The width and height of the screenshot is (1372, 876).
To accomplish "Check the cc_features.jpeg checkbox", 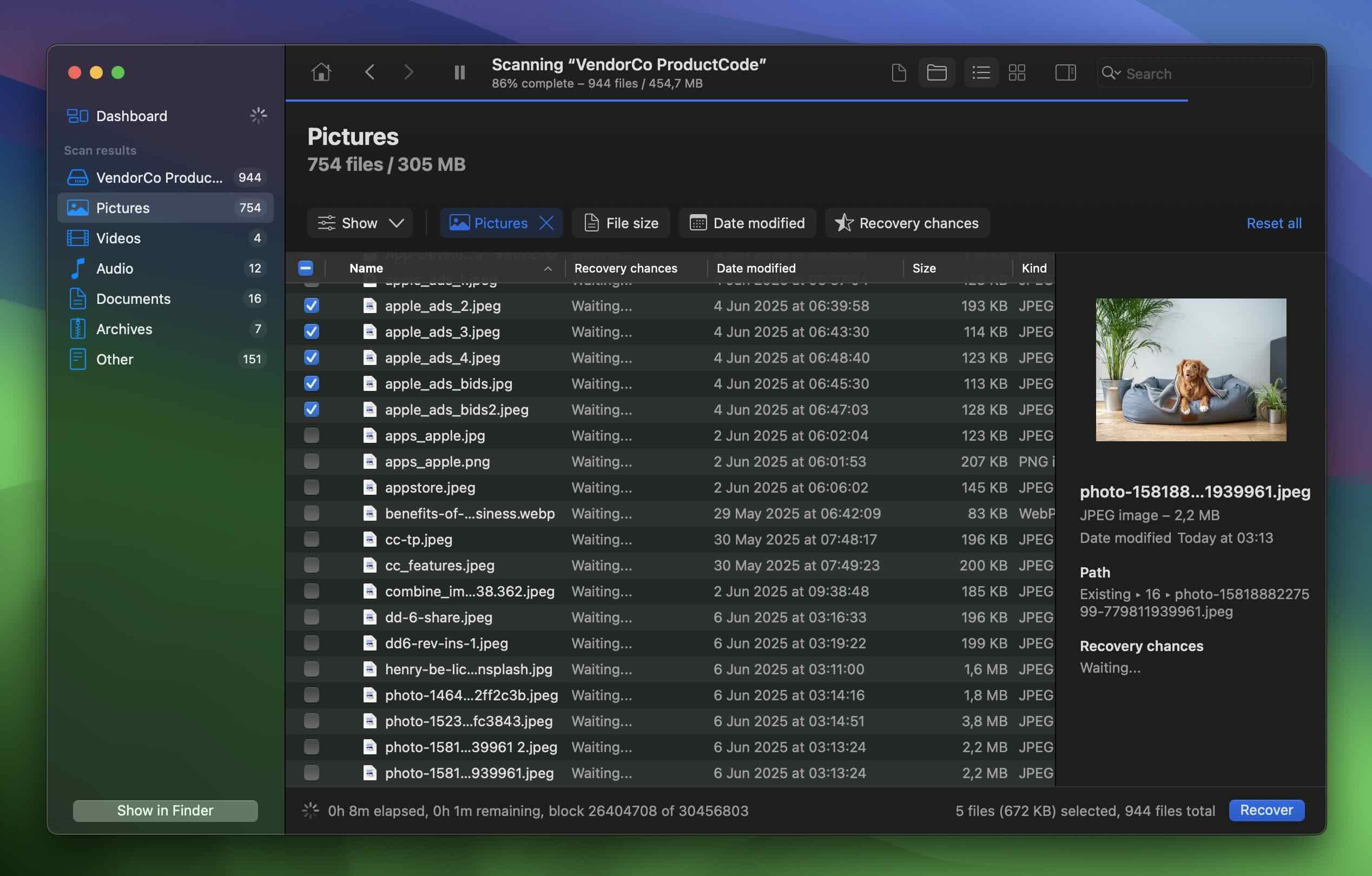I will 312,566.
